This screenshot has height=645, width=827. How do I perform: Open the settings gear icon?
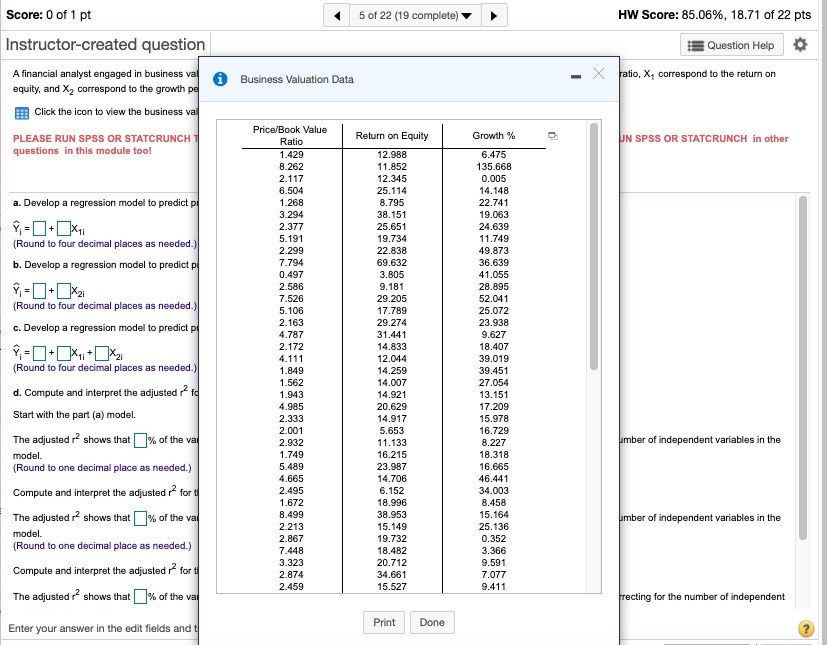tap(798, 45)
